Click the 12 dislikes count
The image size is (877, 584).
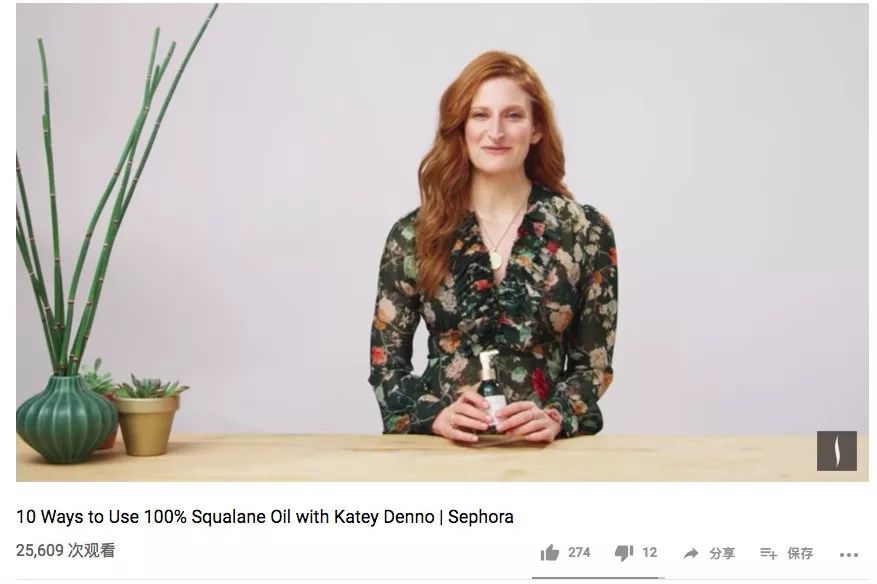pos(649,553)
